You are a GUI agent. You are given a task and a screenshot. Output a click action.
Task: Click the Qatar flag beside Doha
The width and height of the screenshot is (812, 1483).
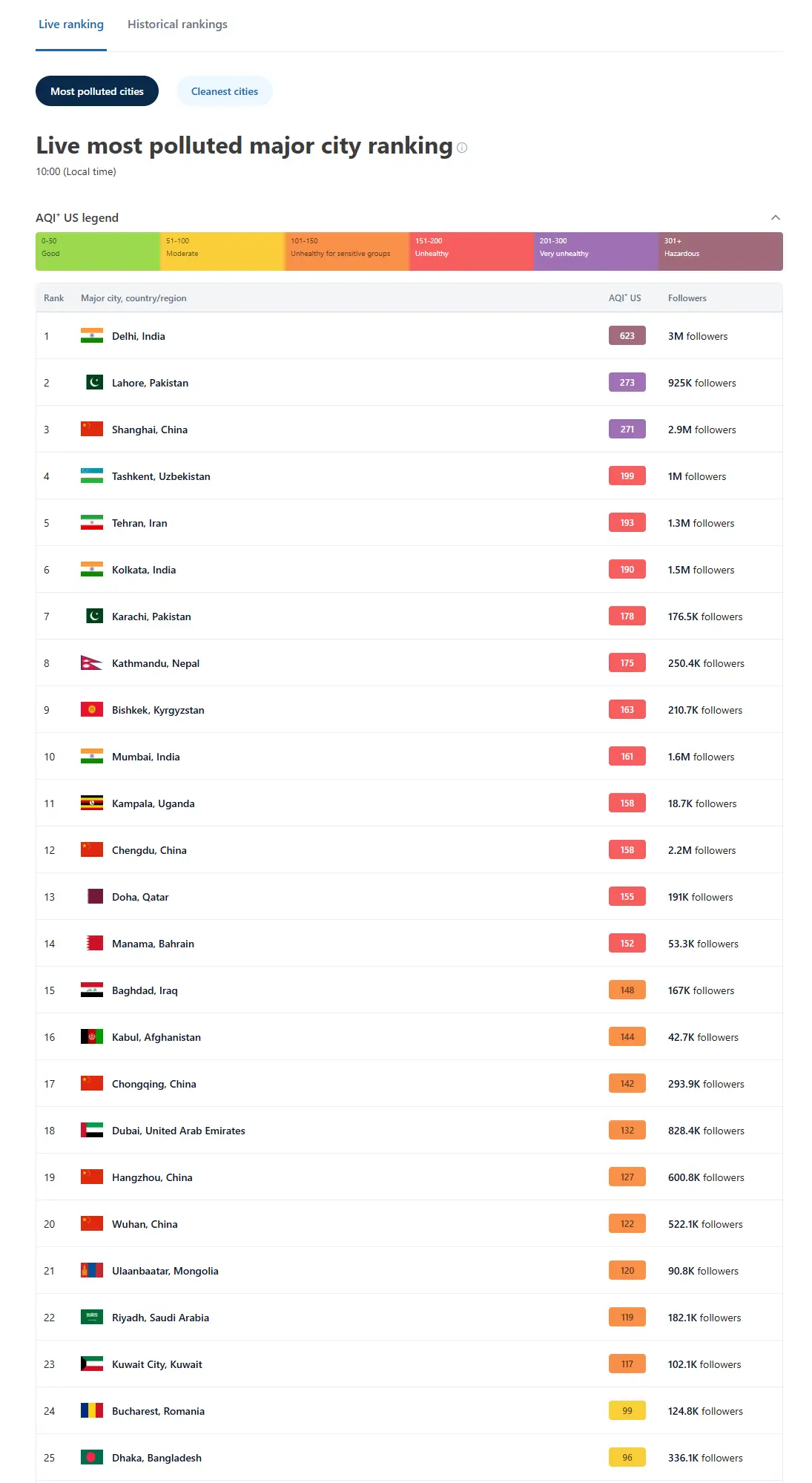click(x=95, y=897)
